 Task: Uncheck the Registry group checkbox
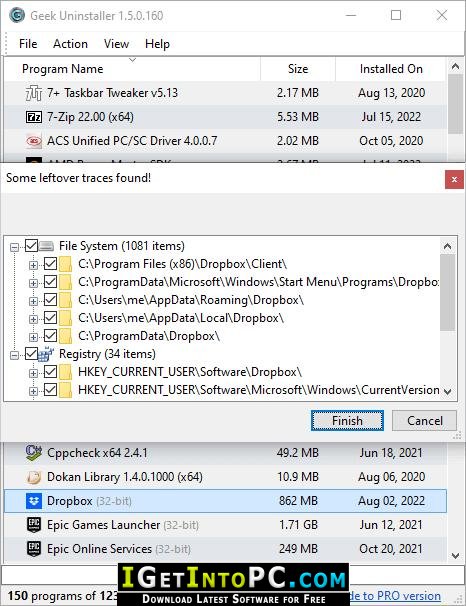31,354
